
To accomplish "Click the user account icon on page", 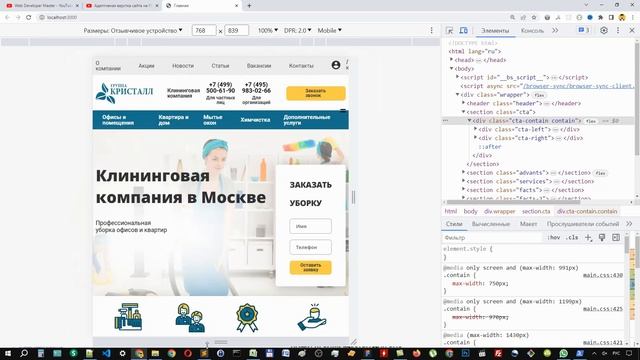I will click(x=336, y=65).
